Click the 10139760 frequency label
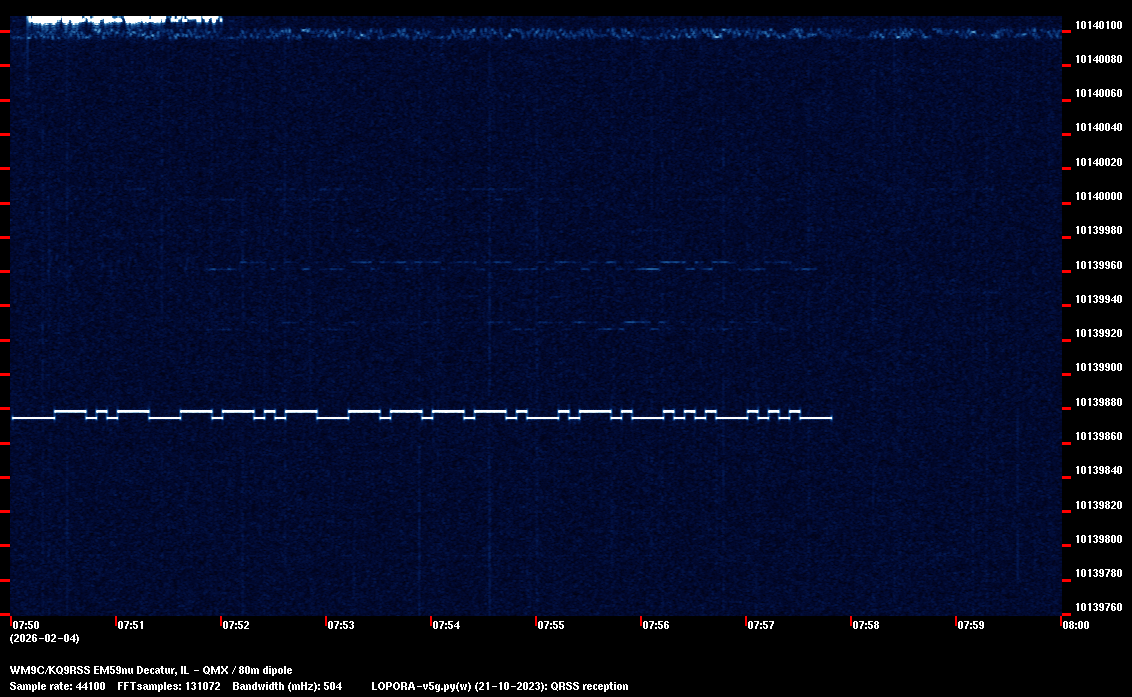Viewport: 1132px width, 697px height. [x=1098, y=607]
